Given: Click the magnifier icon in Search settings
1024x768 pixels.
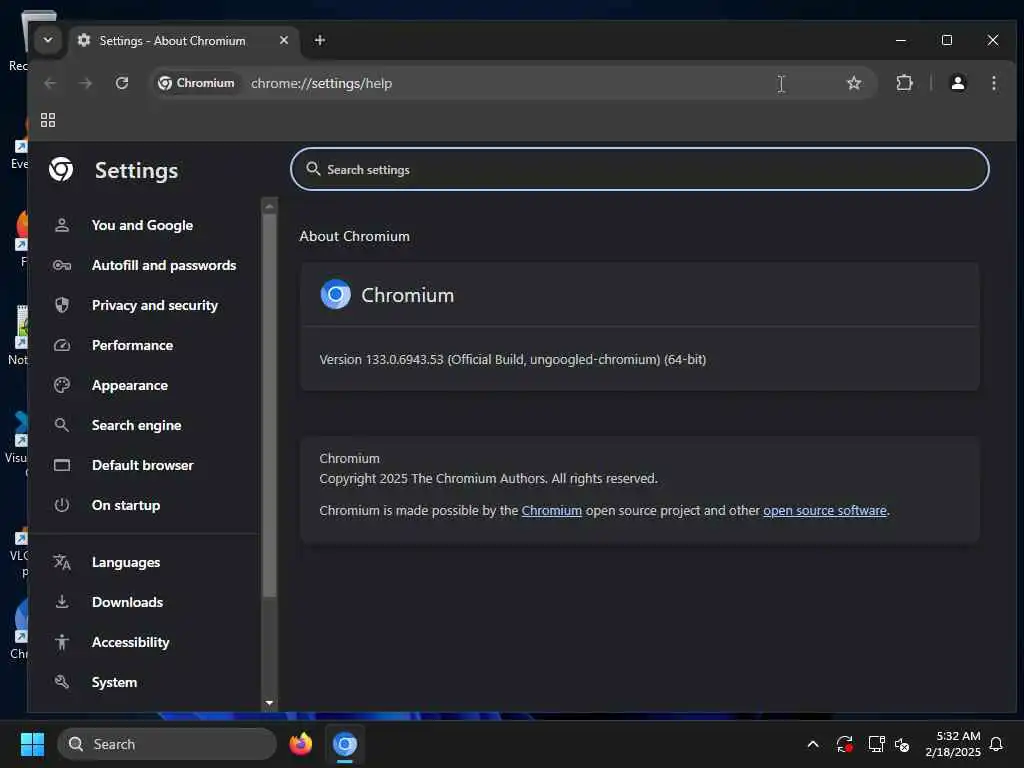Looking at the screenshot, I should coord(313,169).
